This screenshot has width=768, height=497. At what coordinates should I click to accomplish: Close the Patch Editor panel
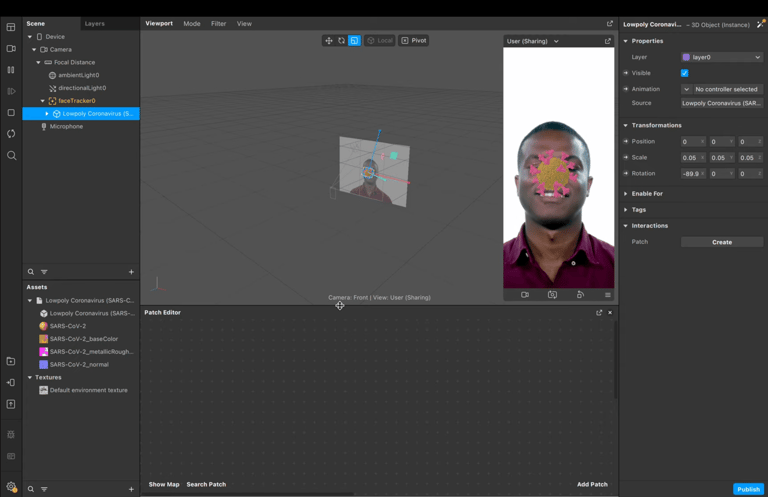[610, 312]
